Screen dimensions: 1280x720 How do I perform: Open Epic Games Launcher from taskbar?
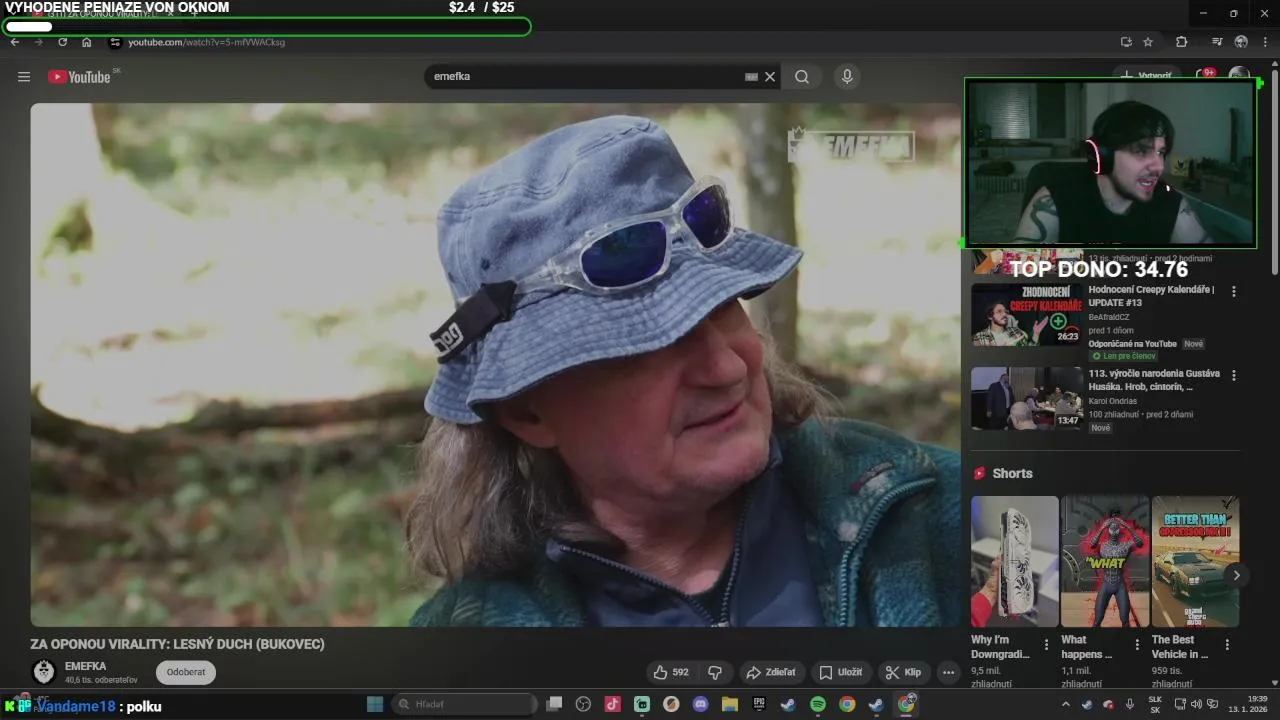[x=759, y=704]
